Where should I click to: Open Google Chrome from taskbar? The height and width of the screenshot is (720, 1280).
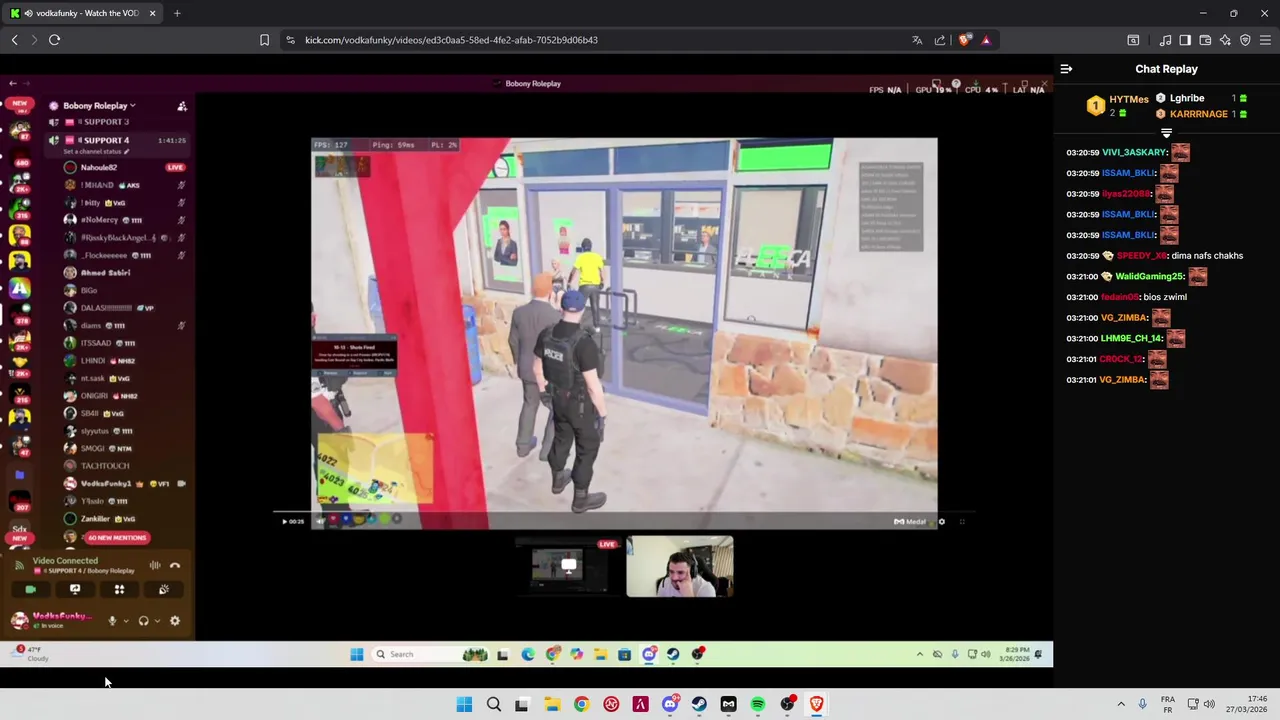pos(581,705)
